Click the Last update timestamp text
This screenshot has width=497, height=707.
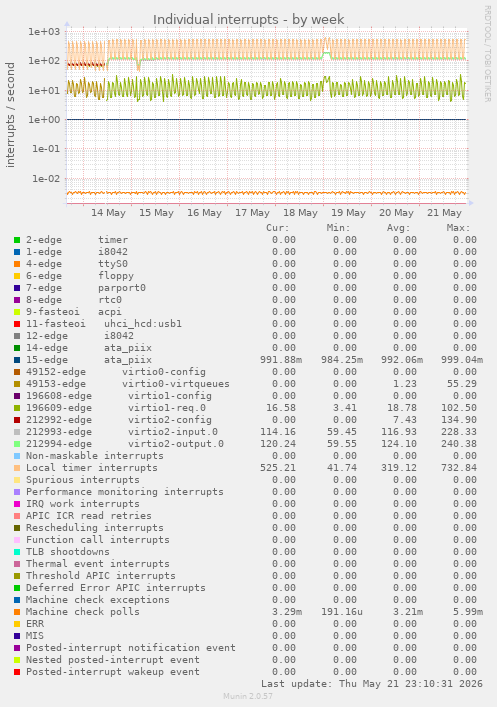click(372, 684)
